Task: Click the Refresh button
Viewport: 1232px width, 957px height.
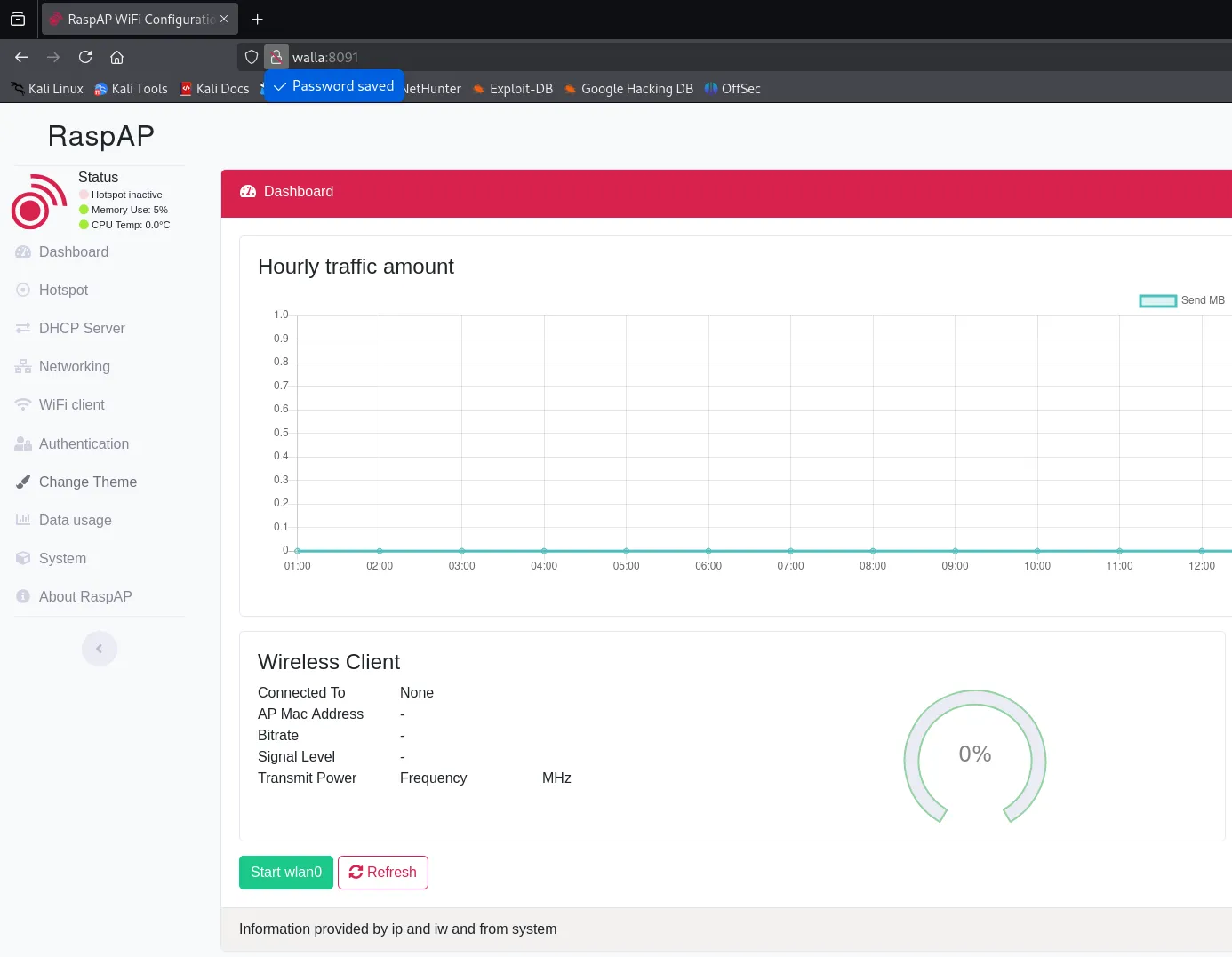Action: click(383, 873)
